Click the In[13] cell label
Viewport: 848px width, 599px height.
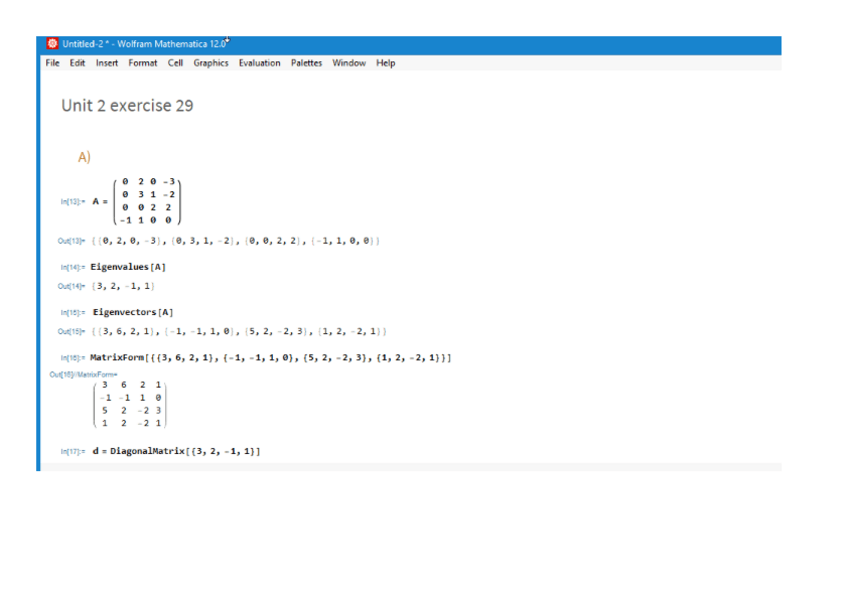pyautogui.click(x=72, y=202)
